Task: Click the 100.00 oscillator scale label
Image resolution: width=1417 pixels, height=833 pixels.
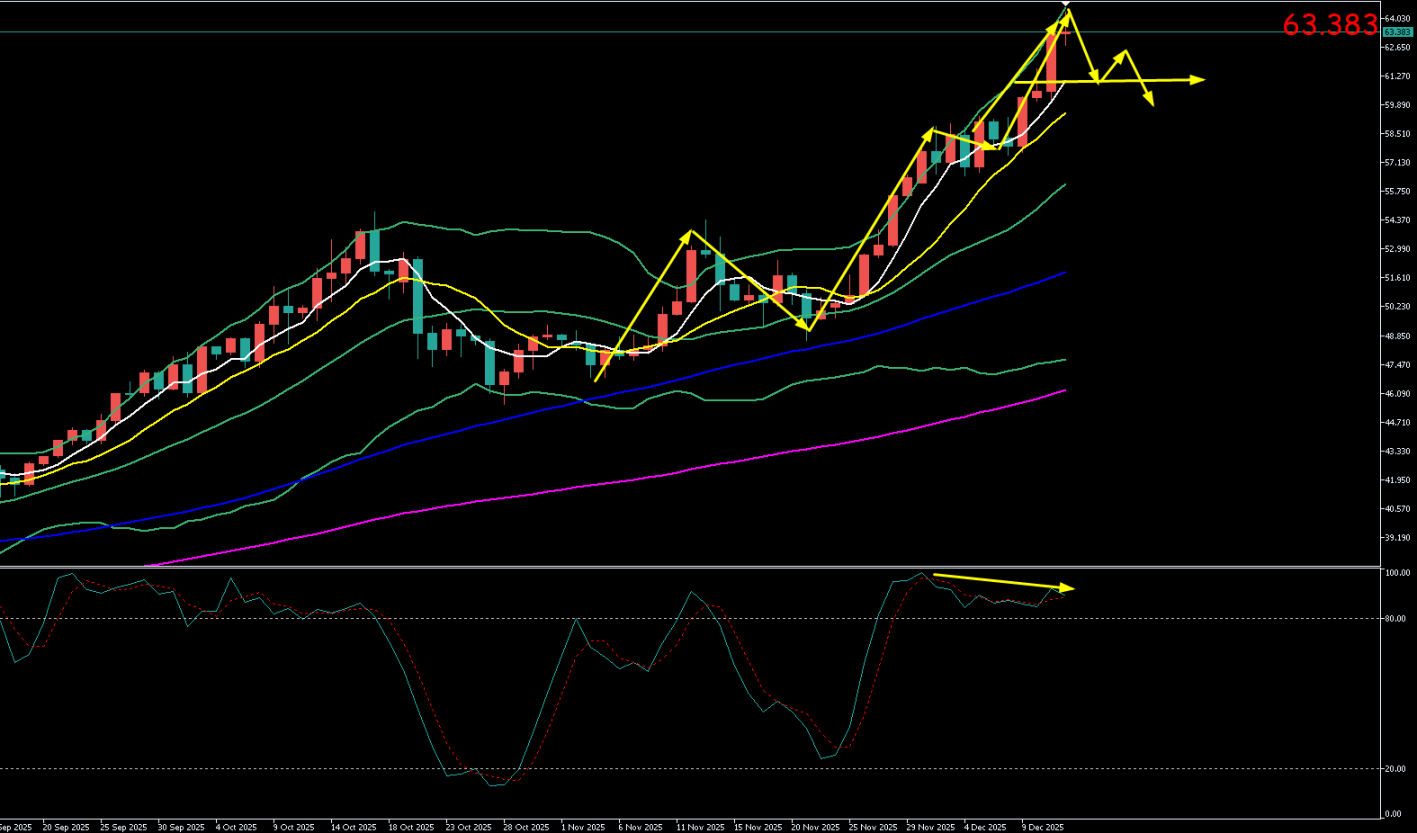Action: 1396,574
